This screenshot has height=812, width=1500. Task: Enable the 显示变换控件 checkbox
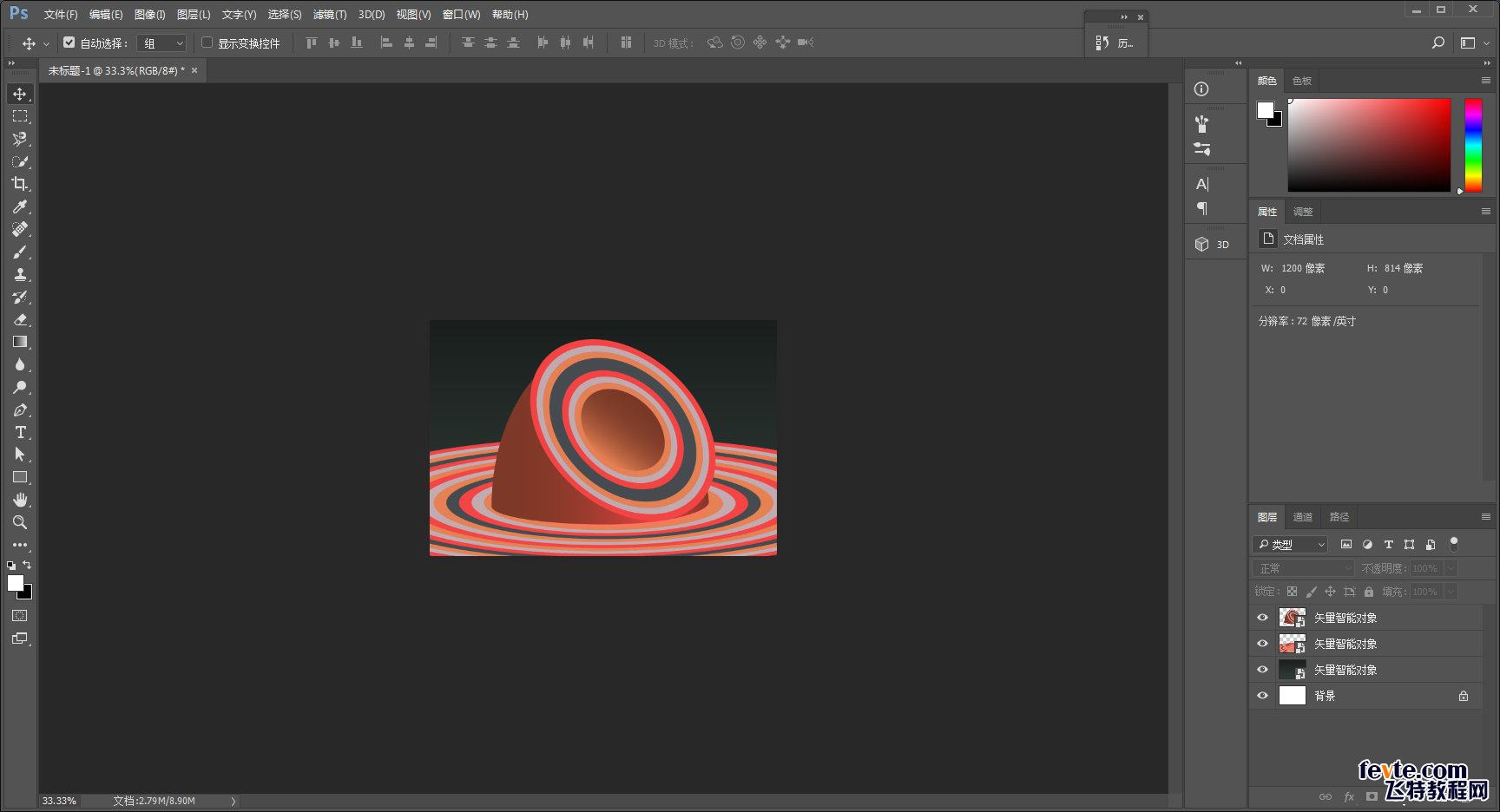pyautogui.click(x=207, y=43)
